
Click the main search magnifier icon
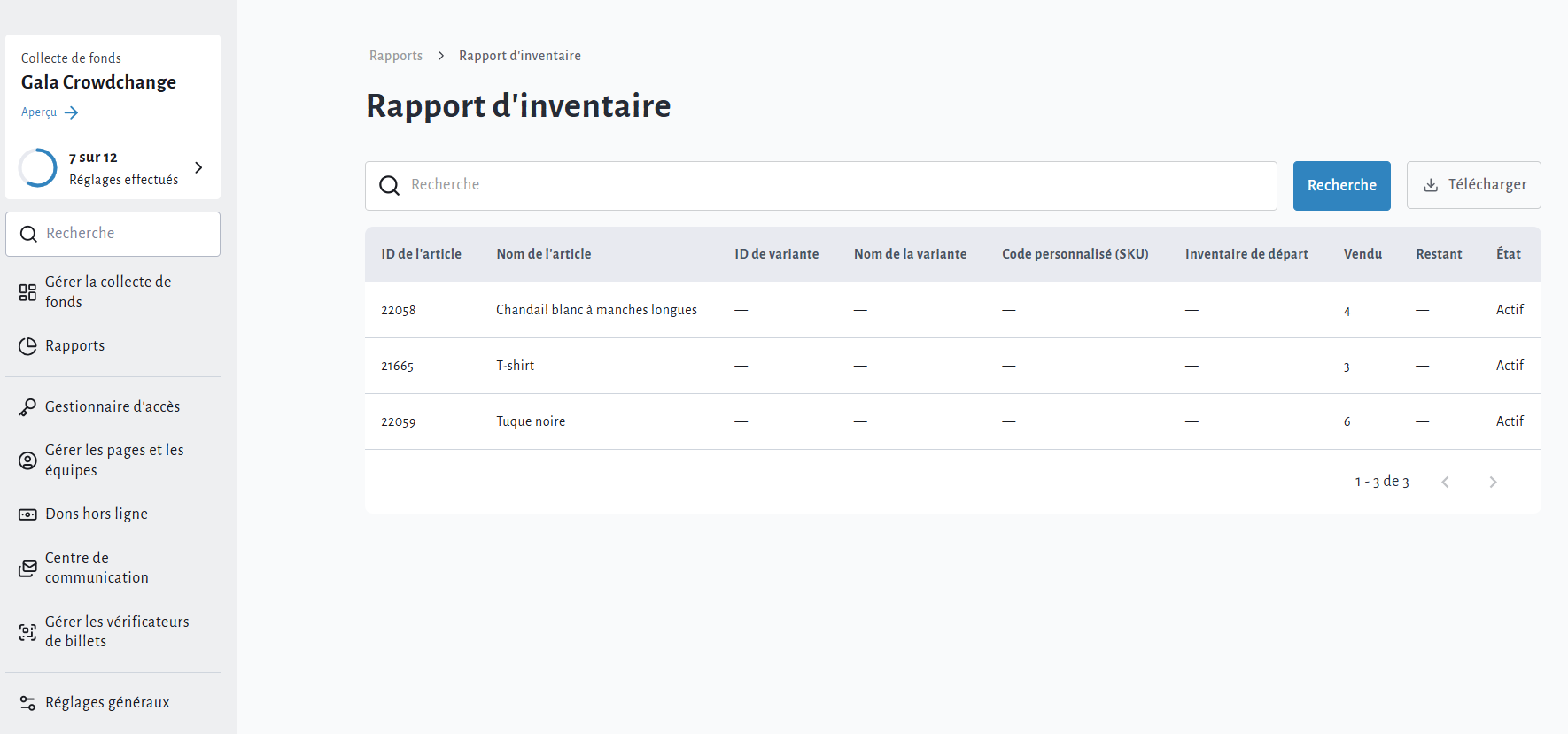click(389, 185)
